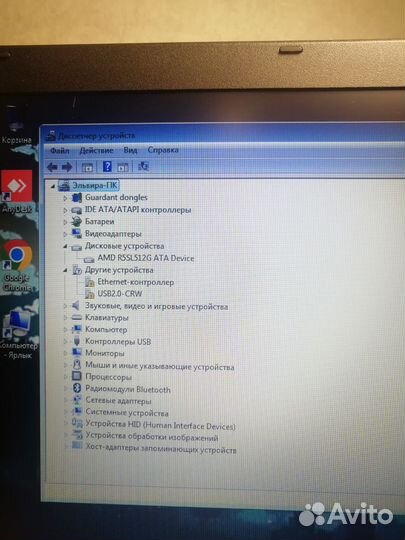Click the Процессоры chip icon
Image resolution: width=405 pixels, height=540 pixels.
[76, 376]
